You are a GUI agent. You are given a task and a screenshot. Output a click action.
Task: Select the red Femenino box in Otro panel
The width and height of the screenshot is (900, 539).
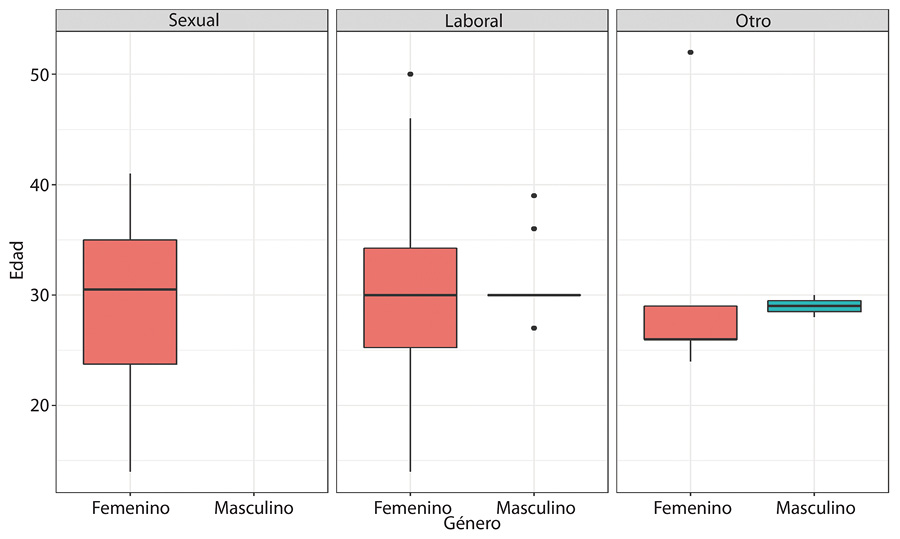tap(690, 322)
